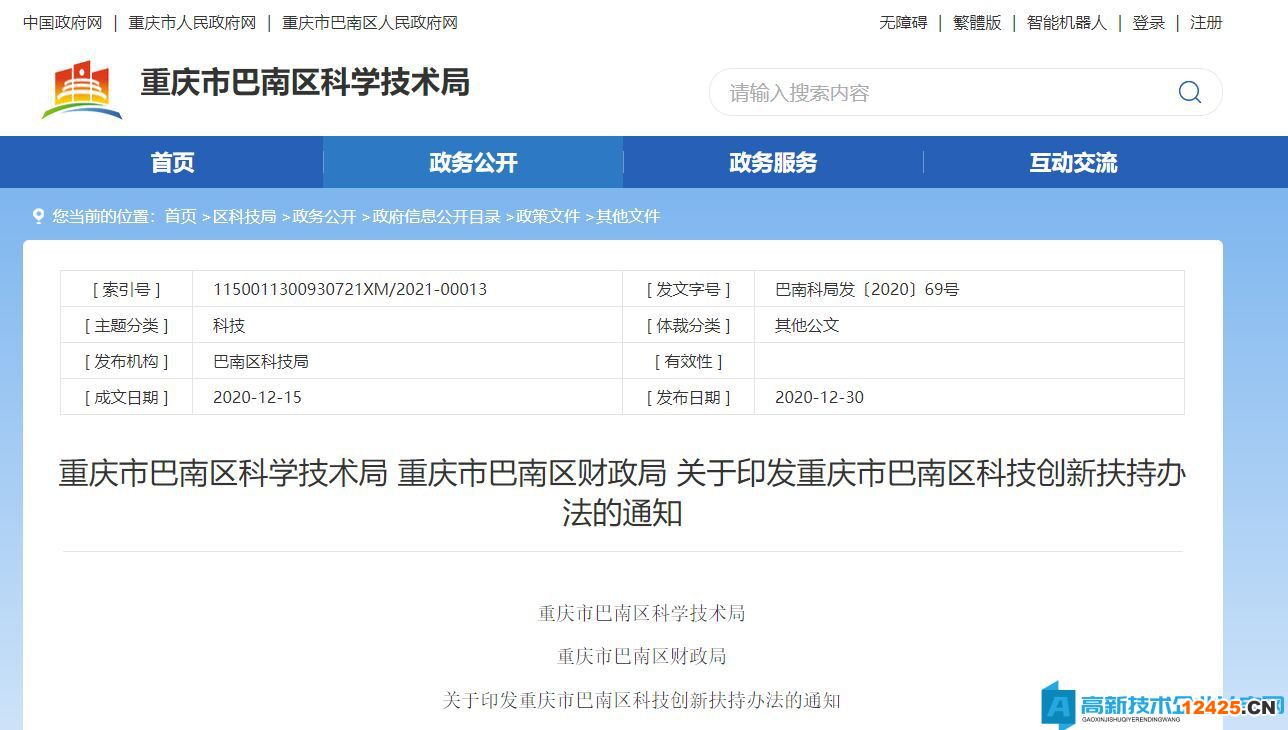The width and height of the screenshot is (1288, 730).
Task: Click inside the search input field
Action: (x=900, y=91)
